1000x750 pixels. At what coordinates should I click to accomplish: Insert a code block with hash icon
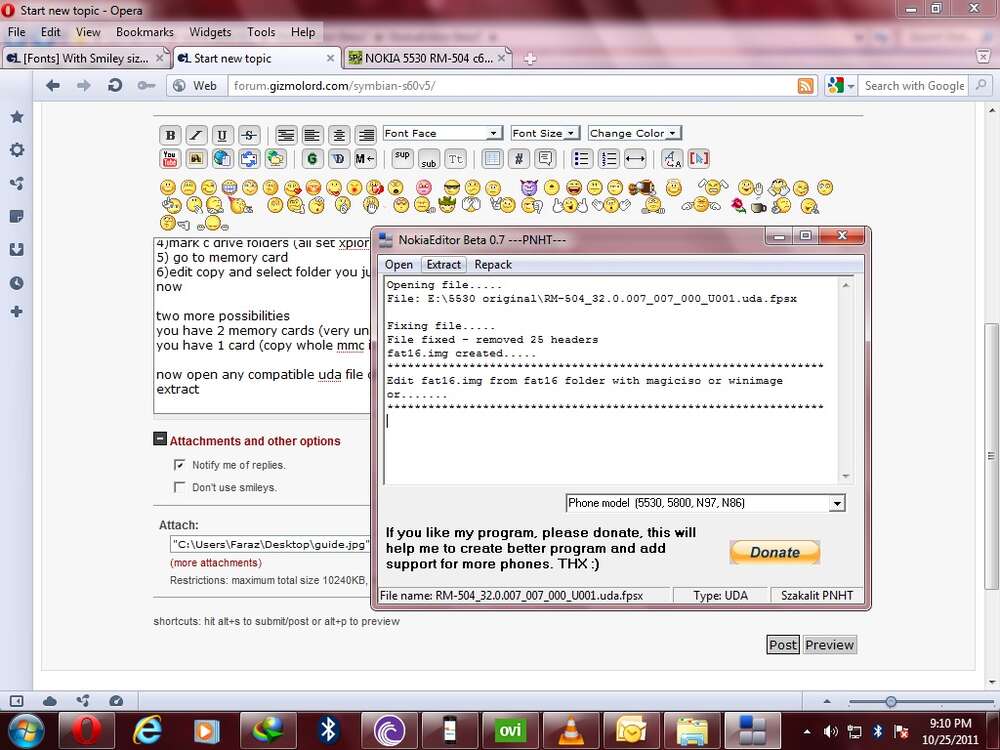click(518, 159)
